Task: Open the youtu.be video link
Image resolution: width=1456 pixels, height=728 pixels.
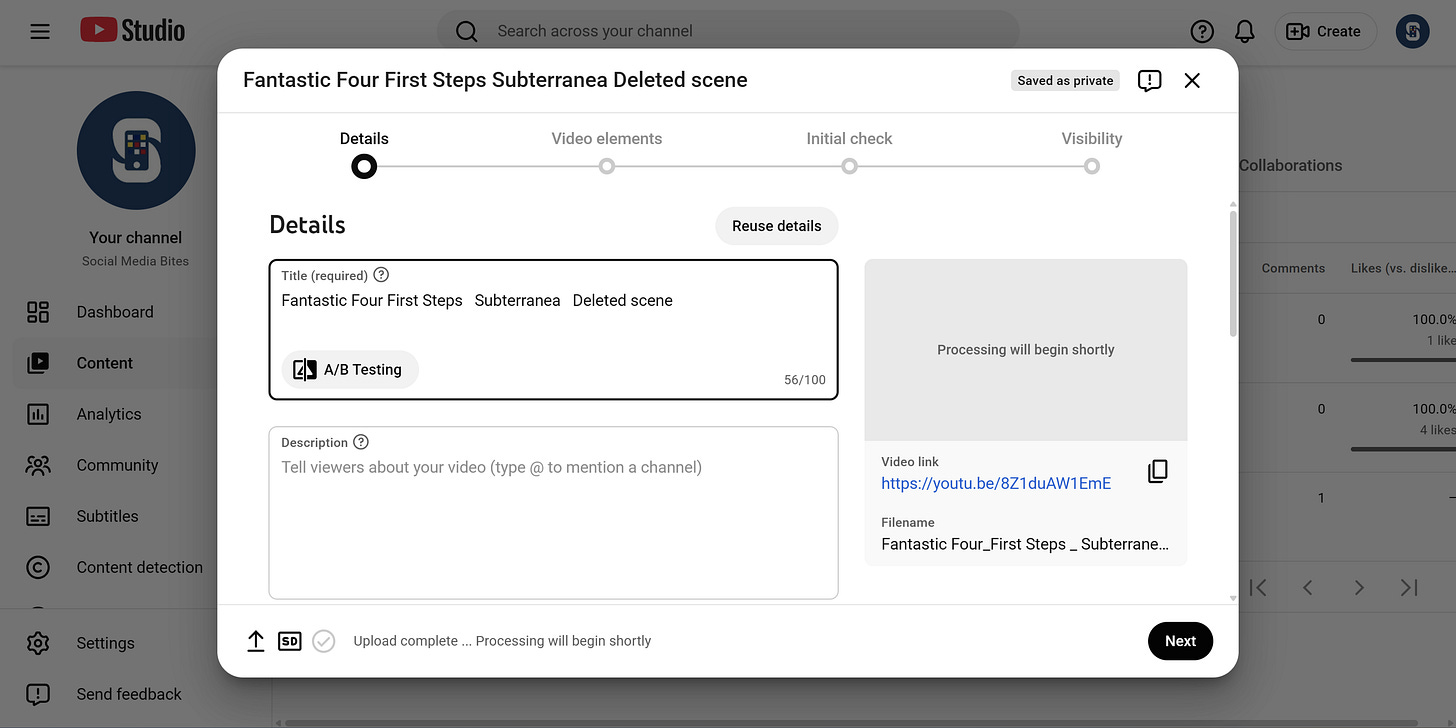Action: pyautogui.click(x=996, y=483)
